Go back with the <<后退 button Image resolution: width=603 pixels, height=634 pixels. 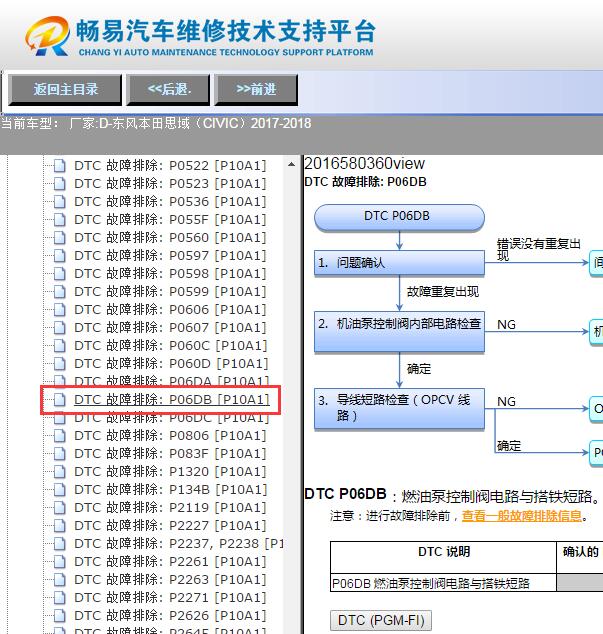168,89
